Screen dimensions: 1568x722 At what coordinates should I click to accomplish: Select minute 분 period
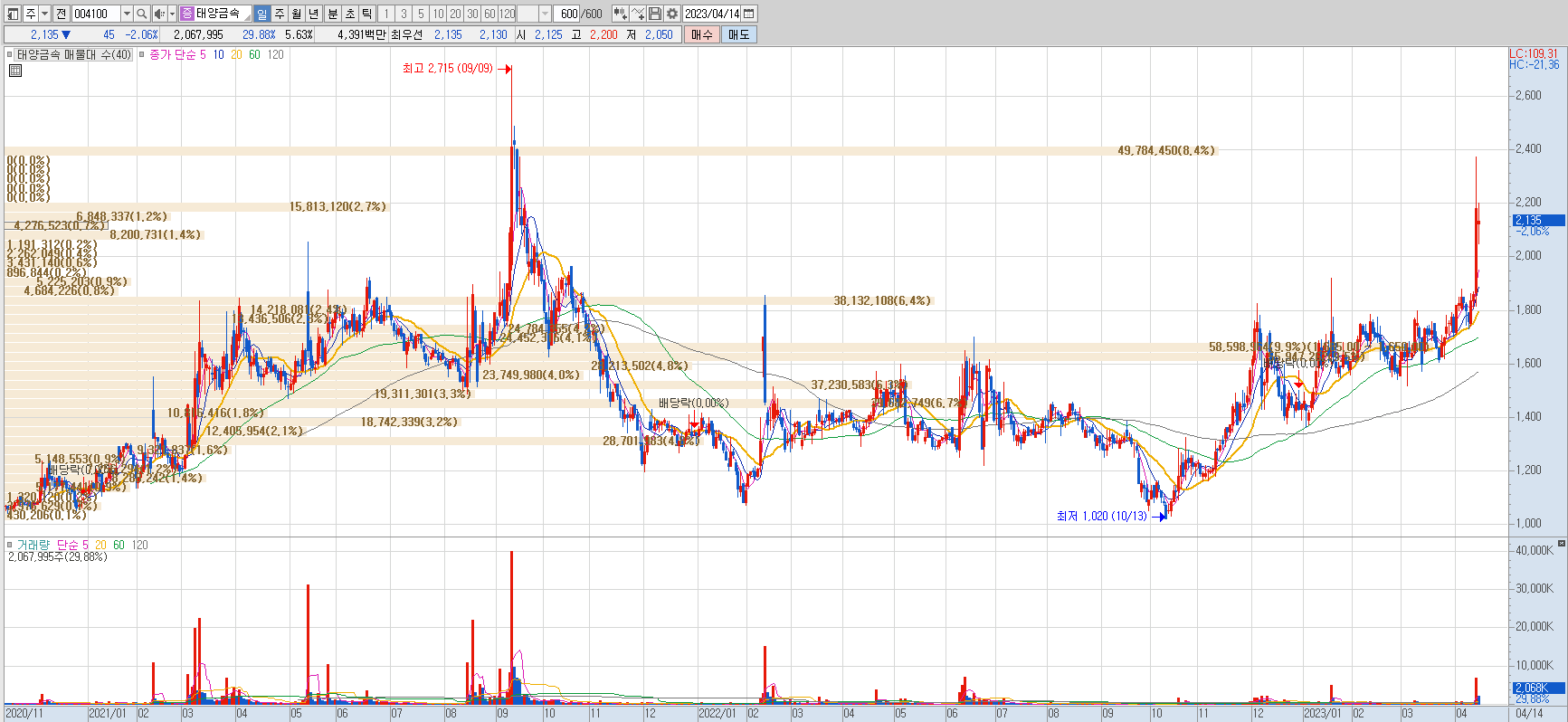coord(332,14)
